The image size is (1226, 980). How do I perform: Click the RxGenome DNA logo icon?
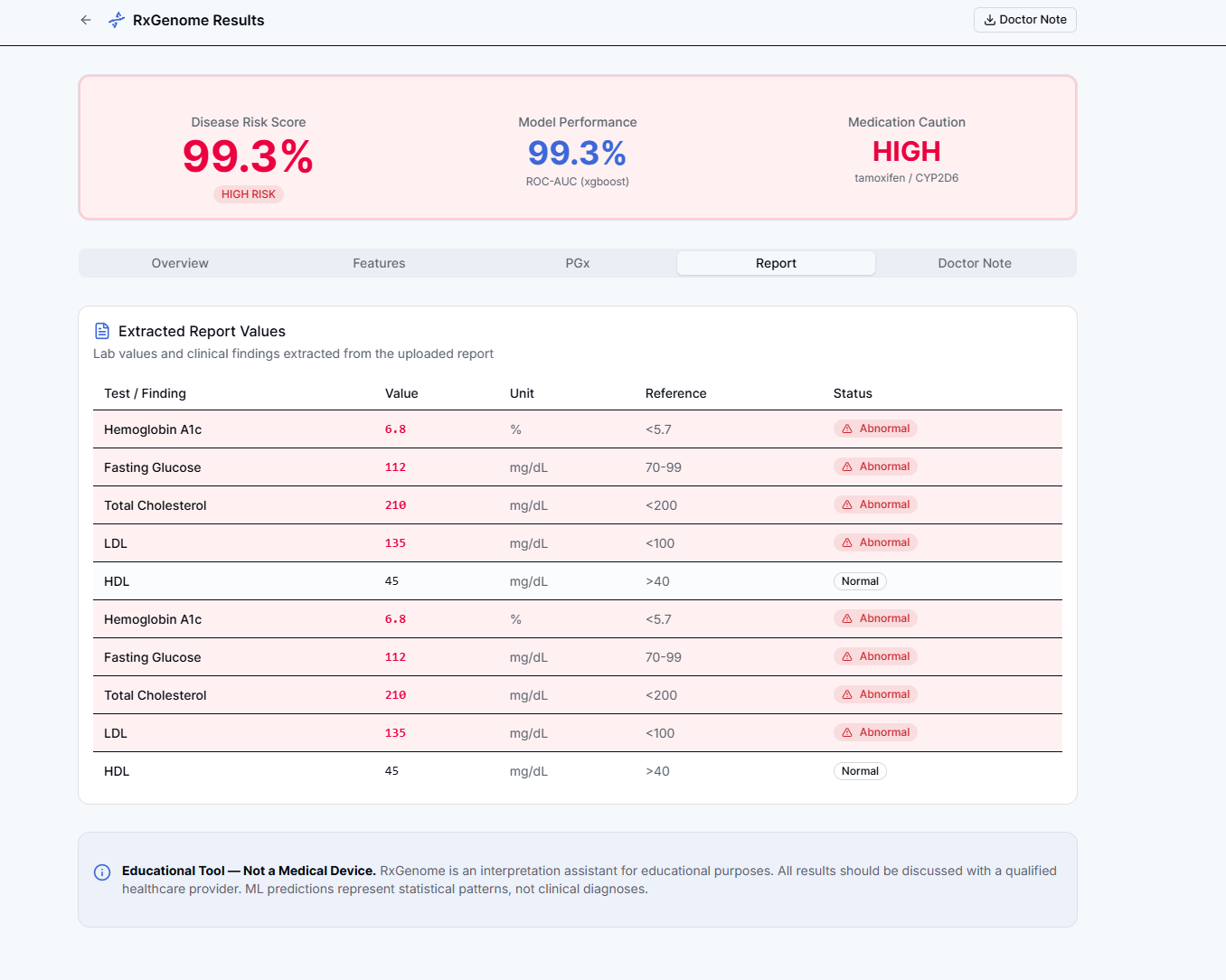tap(117, 20)
